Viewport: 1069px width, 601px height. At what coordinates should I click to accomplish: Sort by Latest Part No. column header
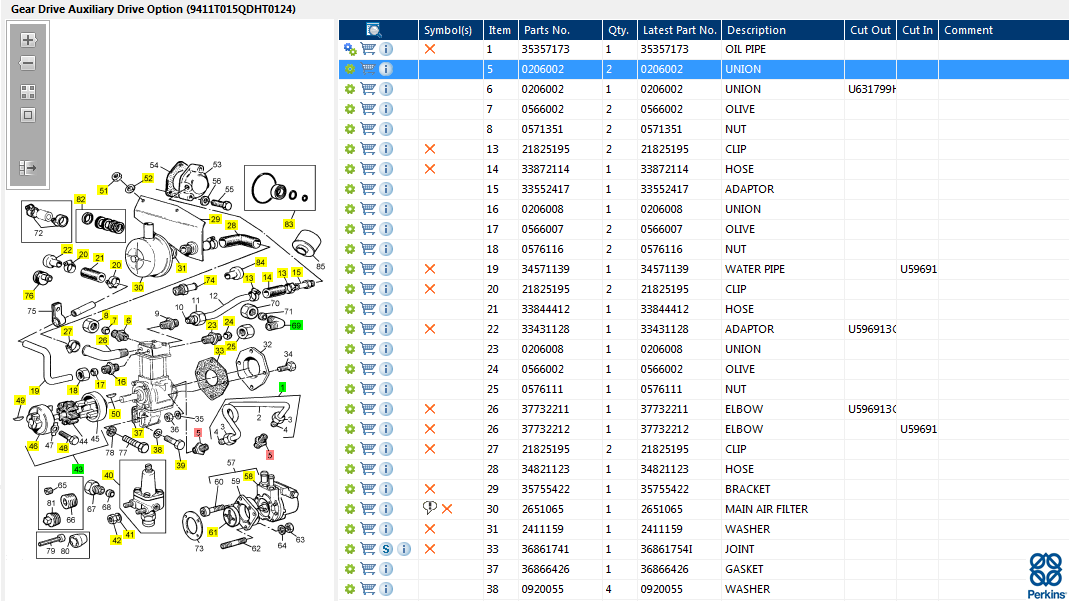680,30
